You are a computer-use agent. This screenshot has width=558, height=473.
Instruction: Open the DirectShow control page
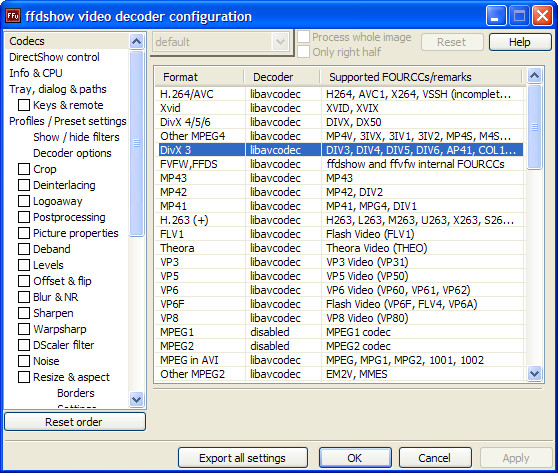[x=54, y=57]
